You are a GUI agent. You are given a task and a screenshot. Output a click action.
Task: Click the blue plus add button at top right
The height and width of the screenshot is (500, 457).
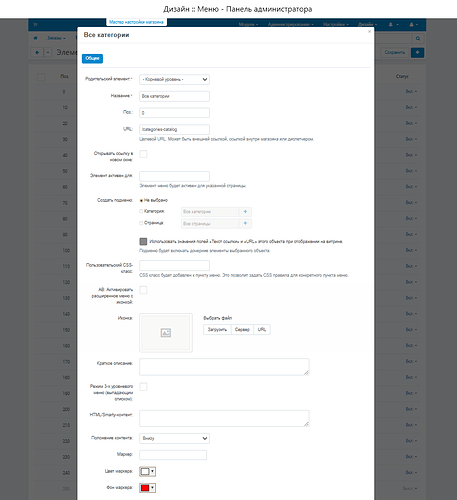tap(417, 52)
